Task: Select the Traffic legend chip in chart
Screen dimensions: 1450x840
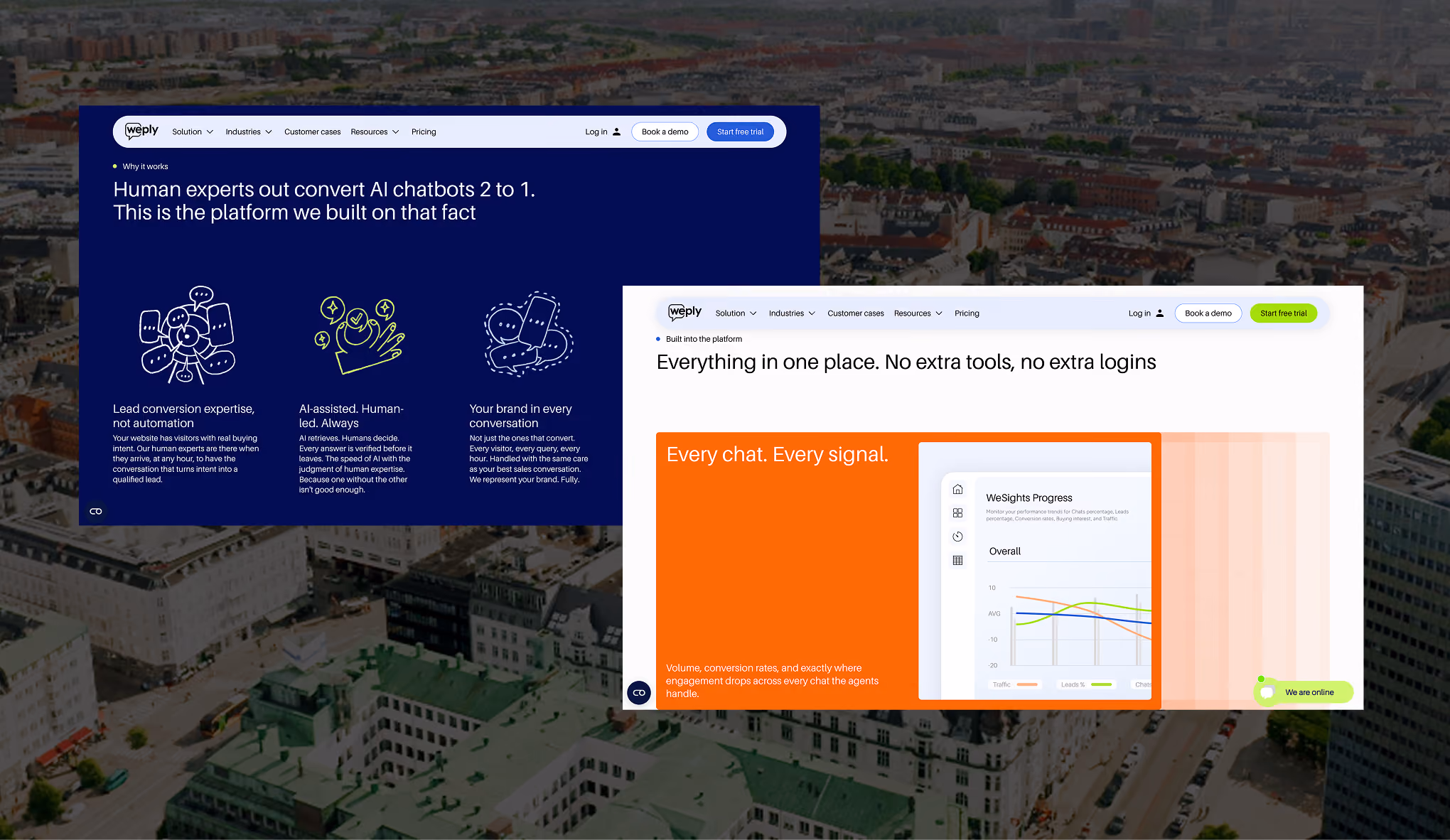Action: click(x=1015, y=684)
